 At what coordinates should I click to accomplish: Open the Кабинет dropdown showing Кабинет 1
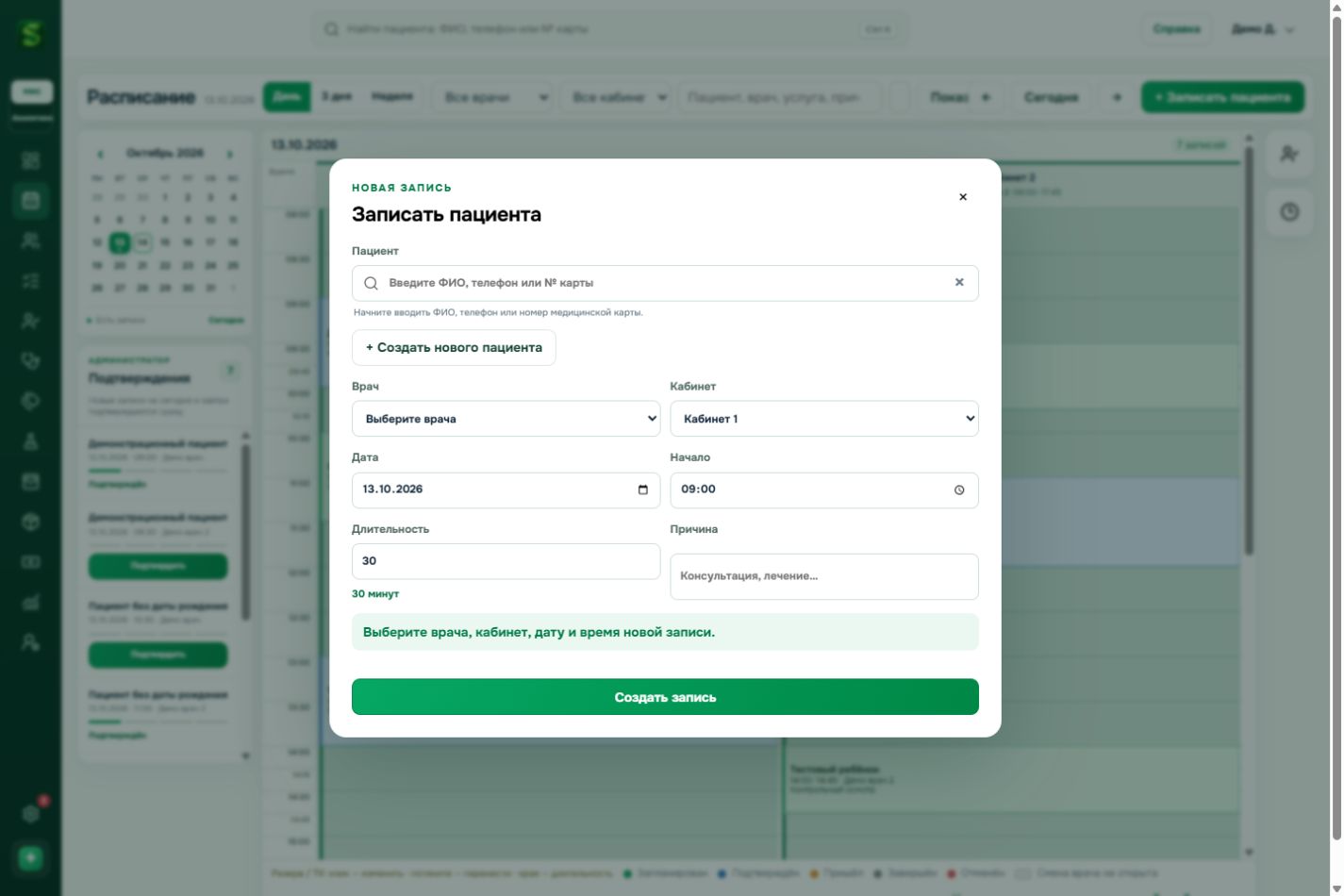(824, 419)
